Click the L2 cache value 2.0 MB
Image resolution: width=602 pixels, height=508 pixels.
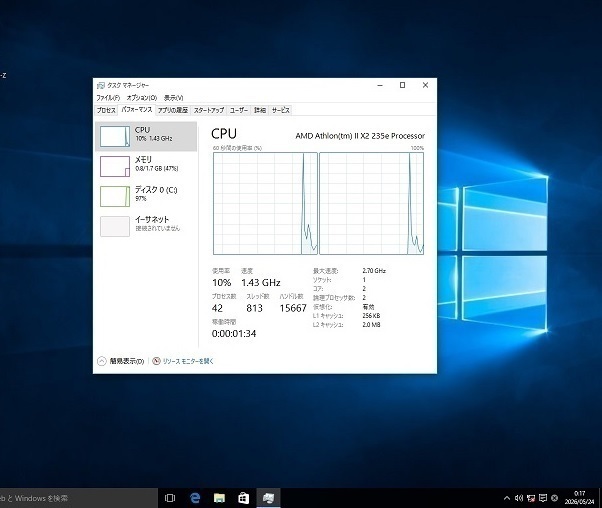point(371,325)
